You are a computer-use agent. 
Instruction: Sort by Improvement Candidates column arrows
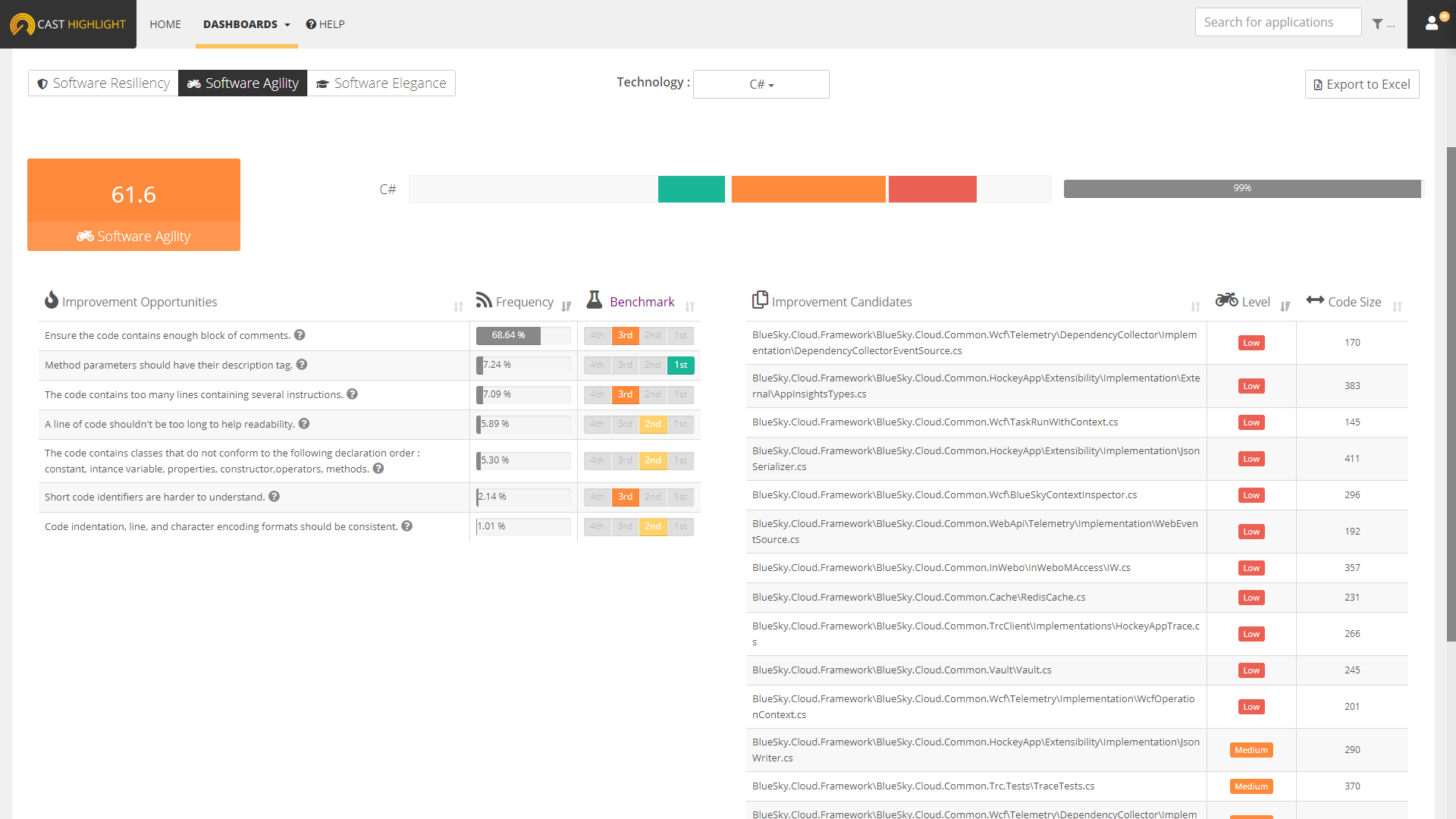[x=1195, y=306]
